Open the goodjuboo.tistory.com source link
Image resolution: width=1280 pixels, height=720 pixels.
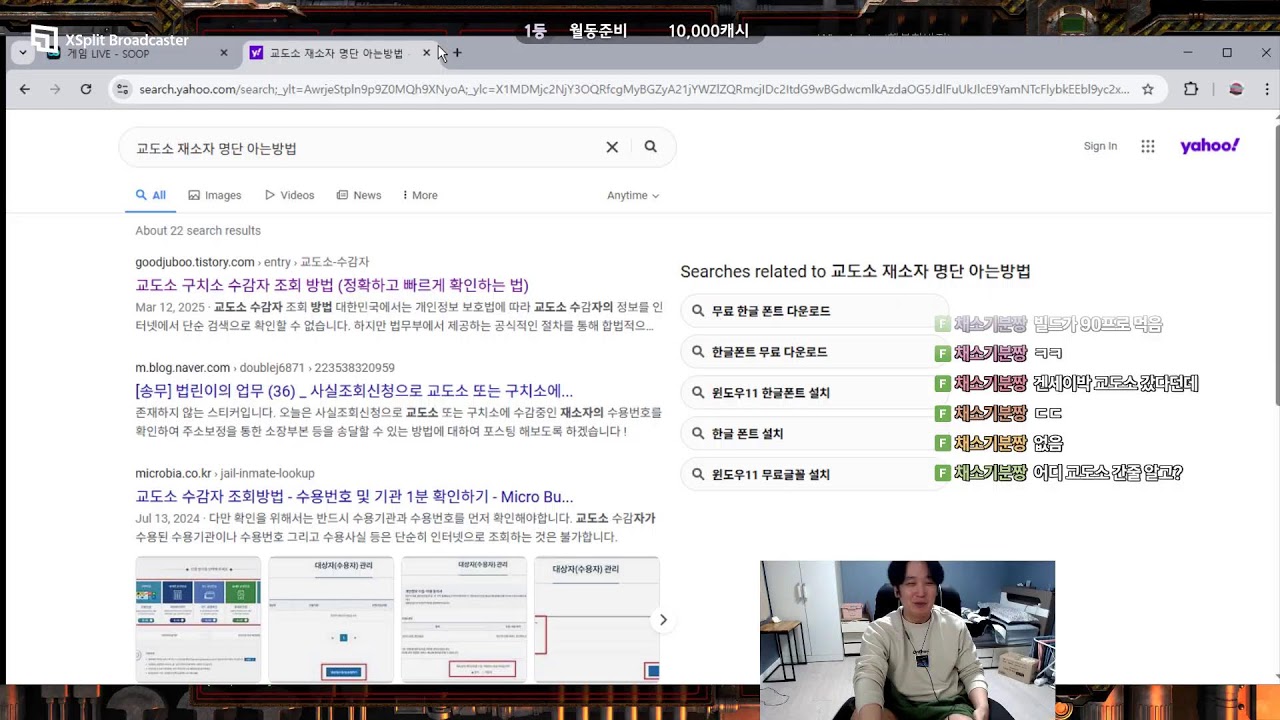(195, 262)
